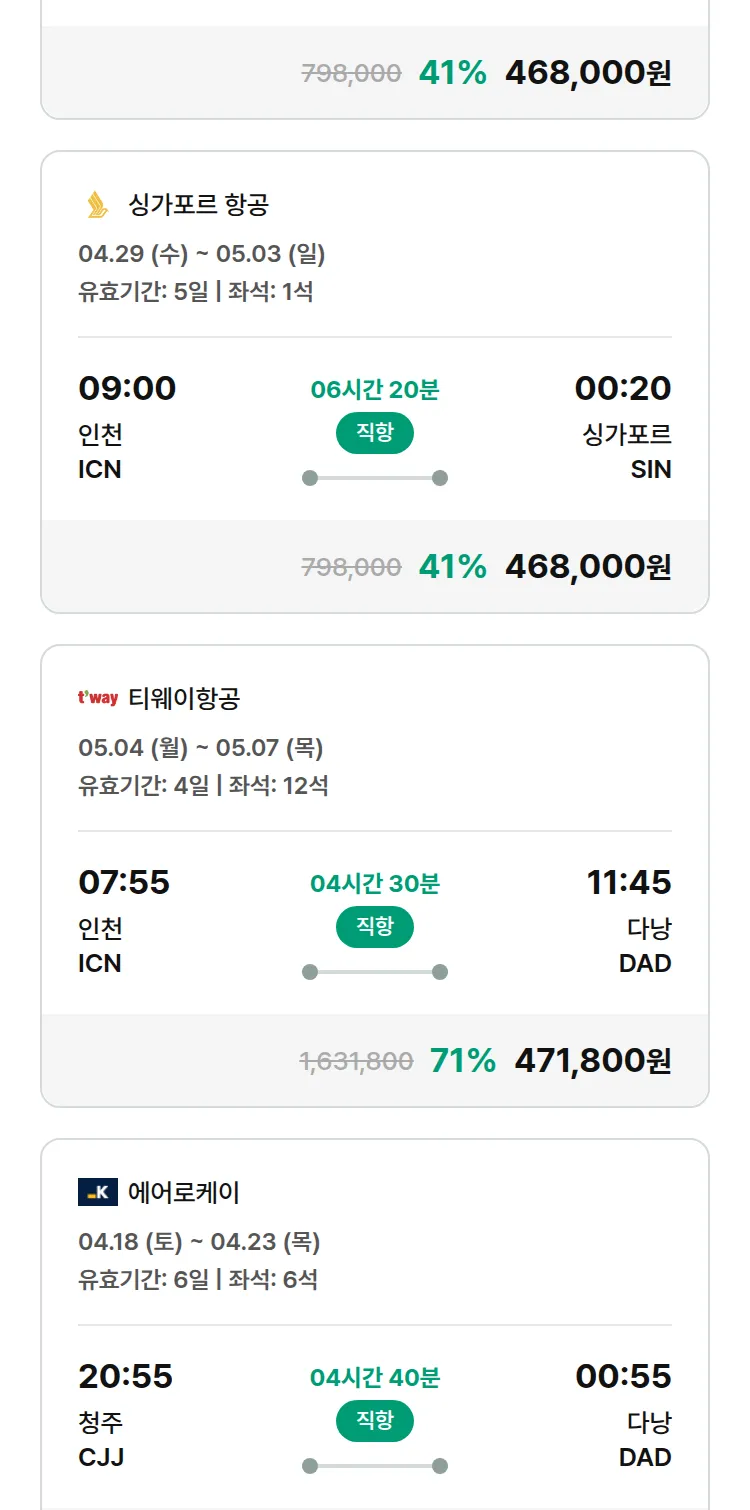This screenshot has width=750, height=1510.
Task: Click the 468,000원 price on Singapore card
Action: [x=588, y=567]
